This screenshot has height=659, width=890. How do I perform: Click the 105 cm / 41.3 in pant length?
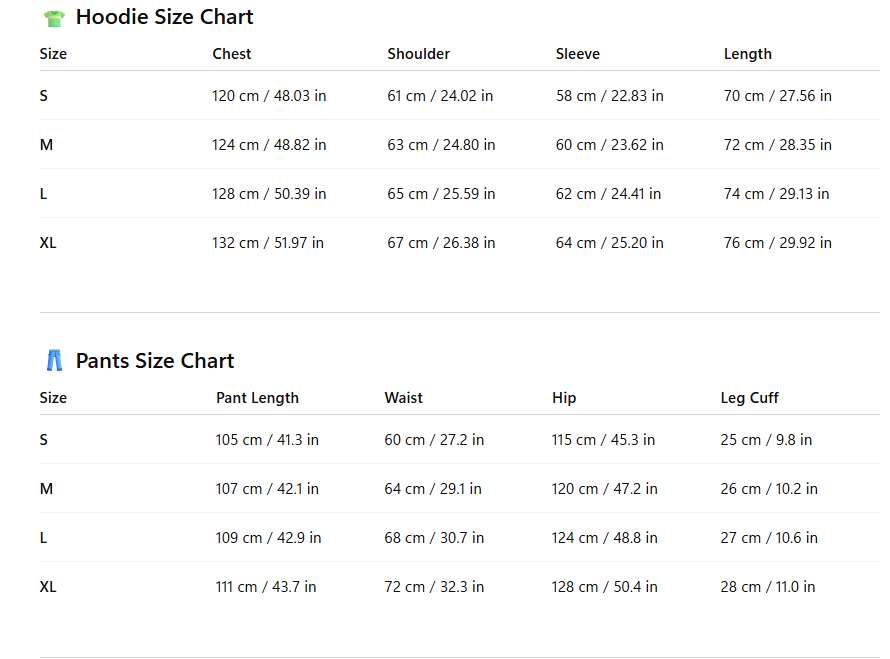point(267,440)
